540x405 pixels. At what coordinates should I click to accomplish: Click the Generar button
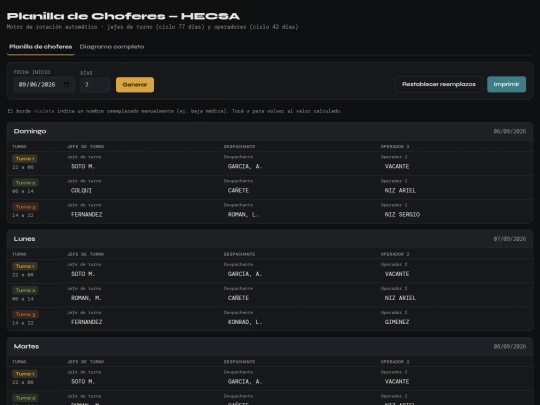click(x=135, y=85)
